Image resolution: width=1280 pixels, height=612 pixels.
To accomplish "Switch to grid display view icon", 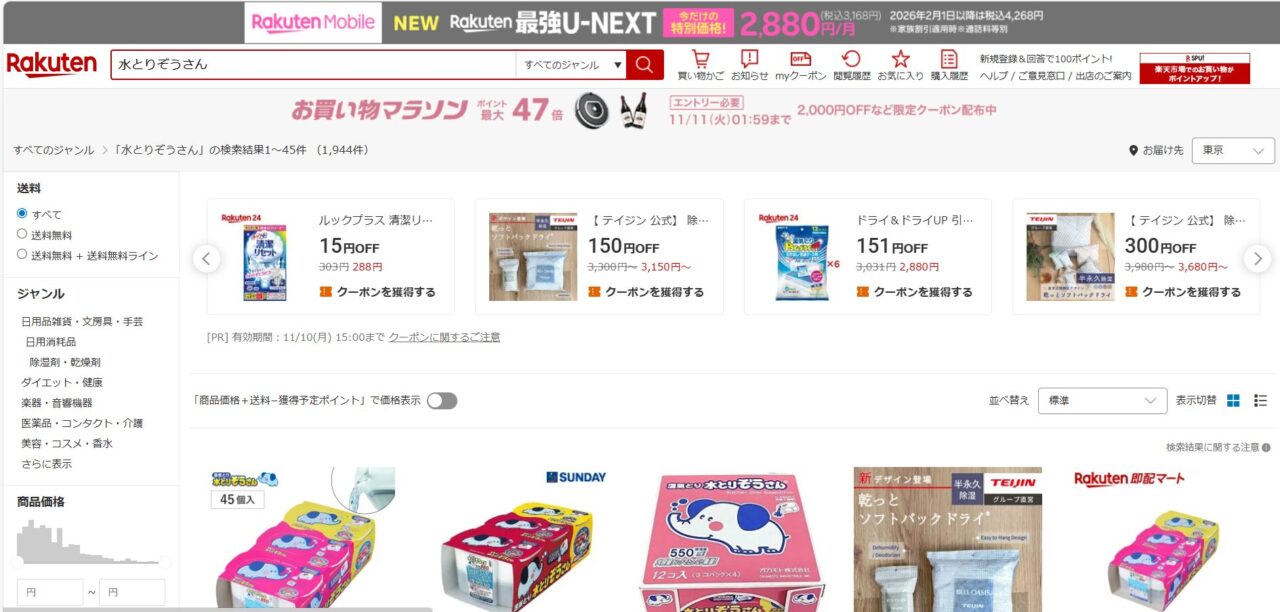I will [1233, 401].
